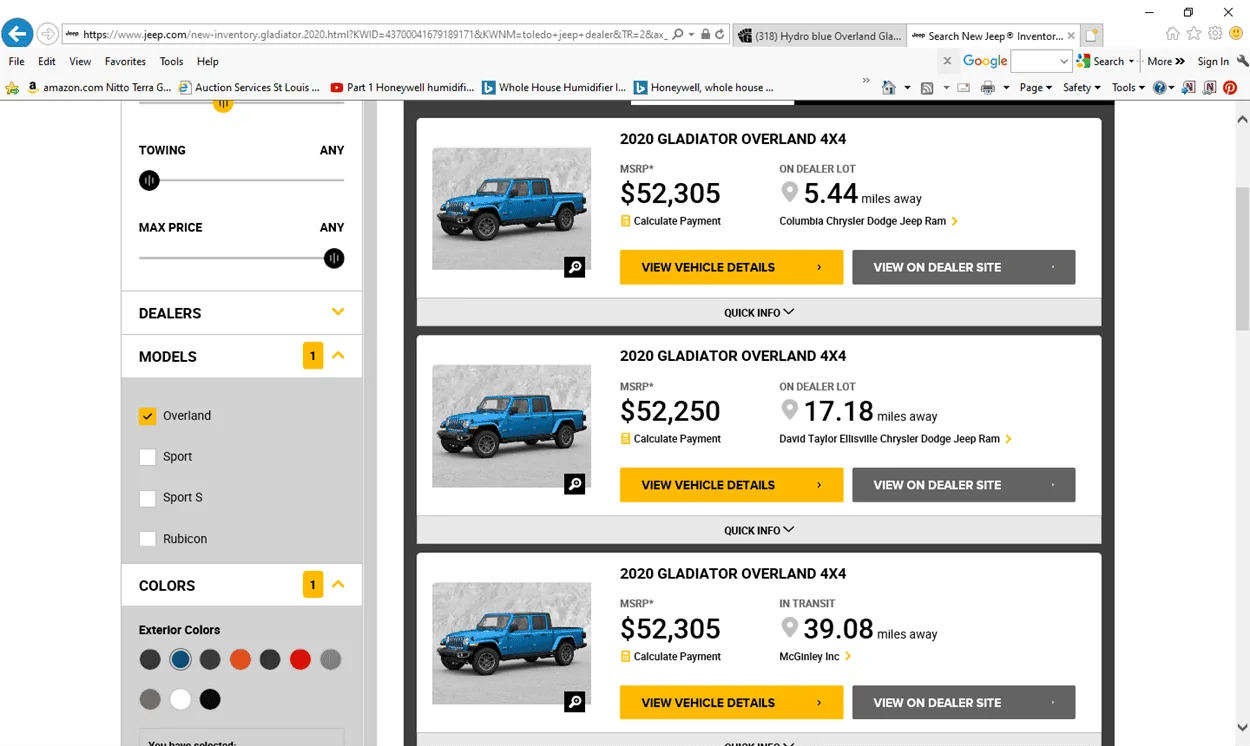Select the red exterior color swatch
The height and width of the screenshot is (746, 1250).
(300, 659)
